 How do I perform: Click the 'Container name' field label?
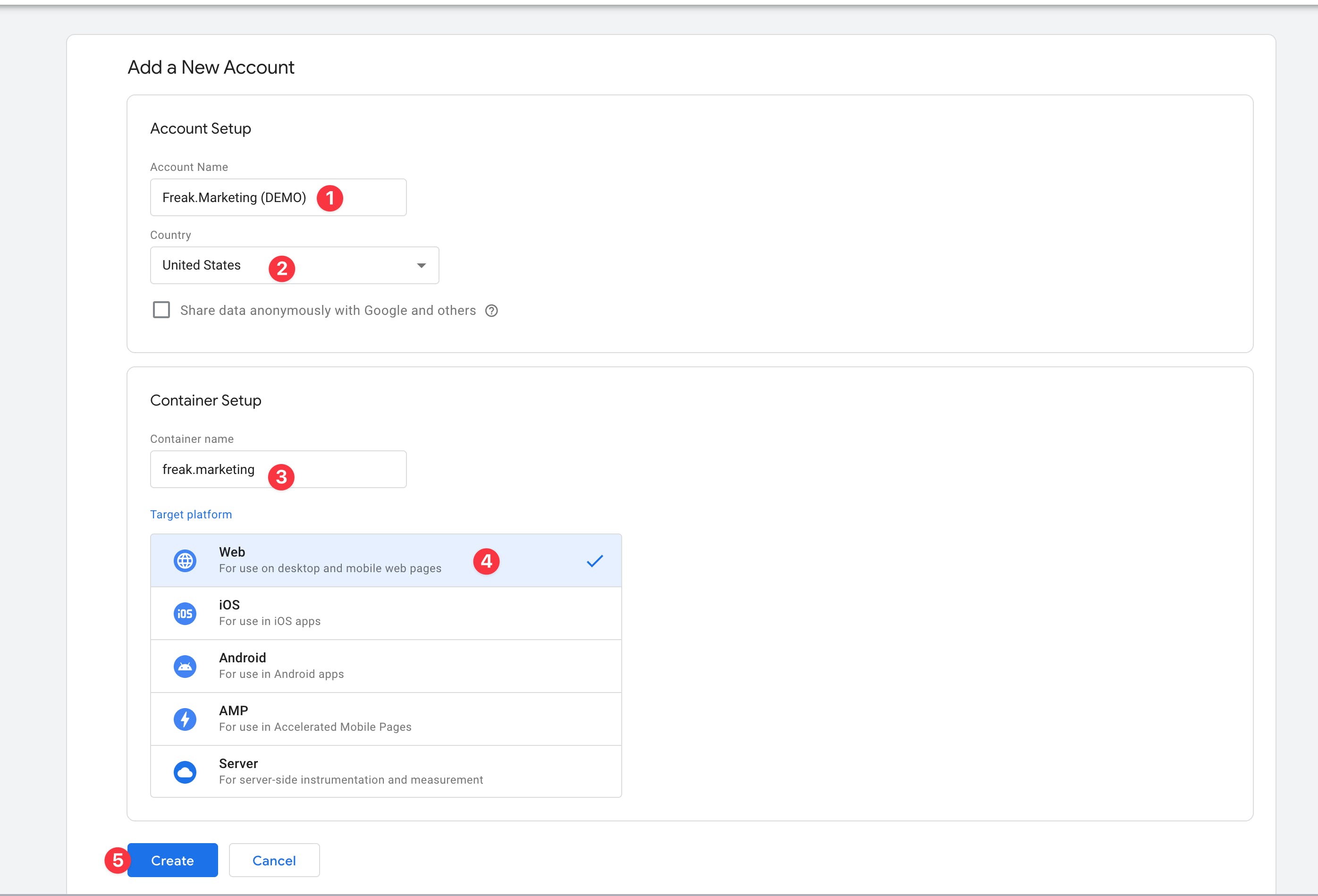pyautogui.click(x=192, y=439)
